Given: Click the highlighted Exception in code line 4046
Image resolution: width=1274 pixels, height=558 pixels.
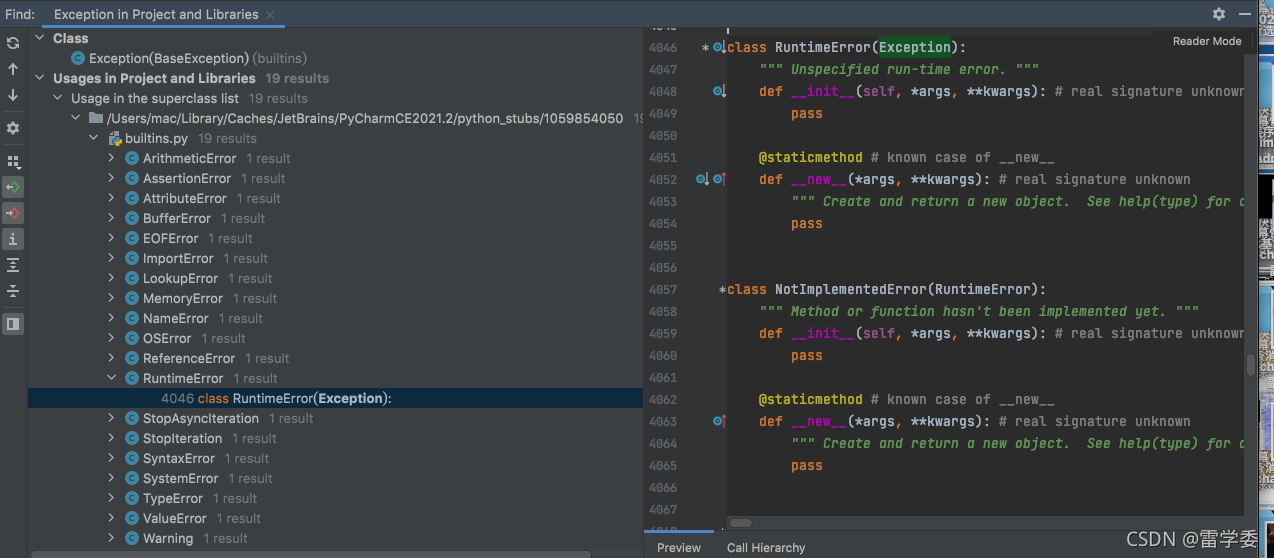Looking at the screenshot, I should point(914,47).
